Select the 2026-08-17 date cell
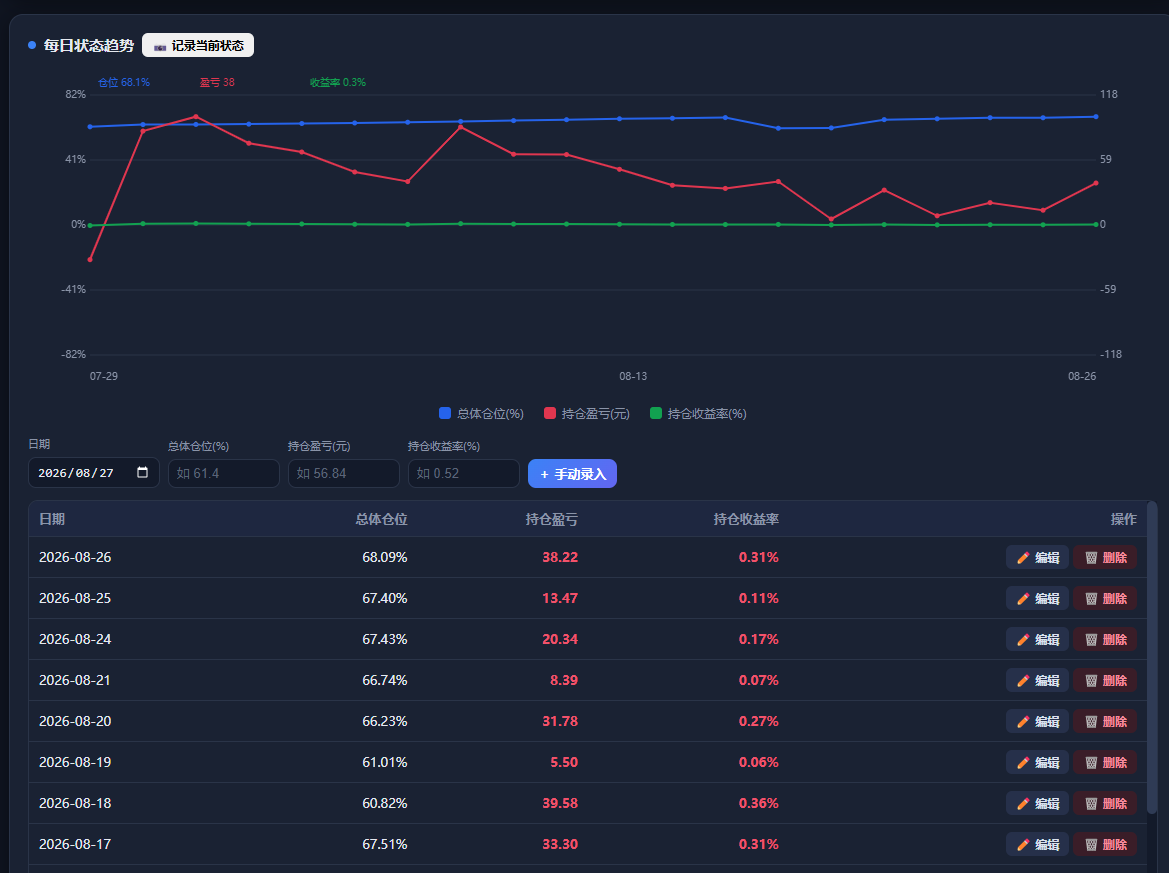This screenshot has height=873, width=1169. coord(75,844)
